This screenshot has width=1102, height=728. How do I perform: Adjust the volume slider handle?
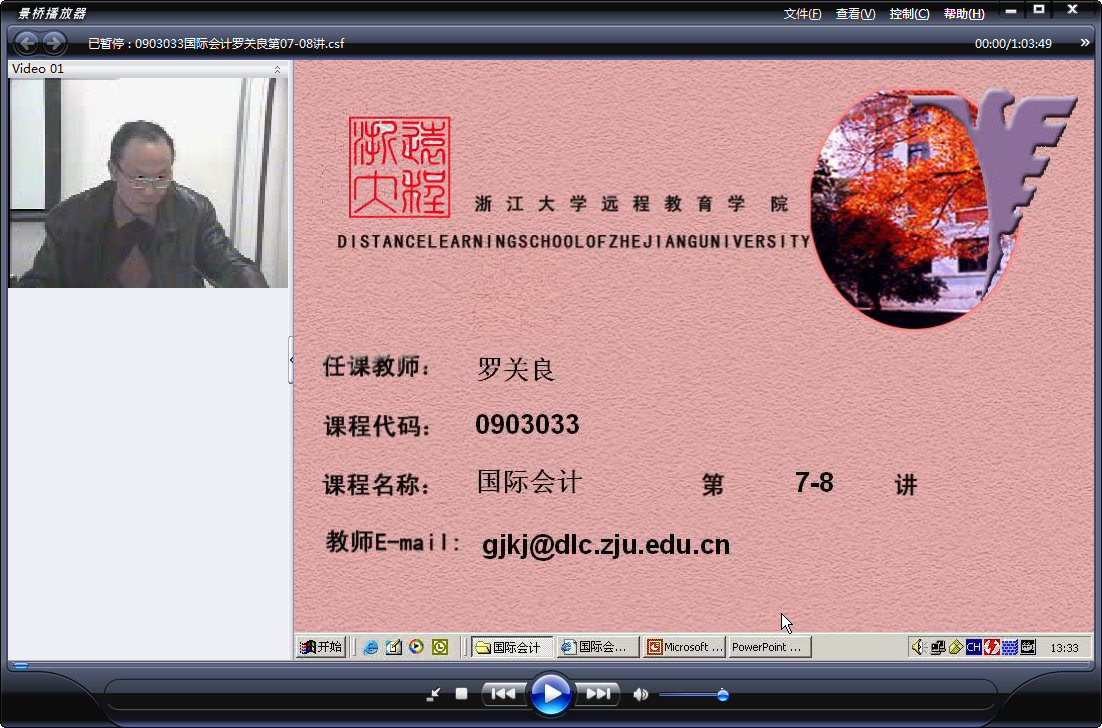(x=722, y=695)
